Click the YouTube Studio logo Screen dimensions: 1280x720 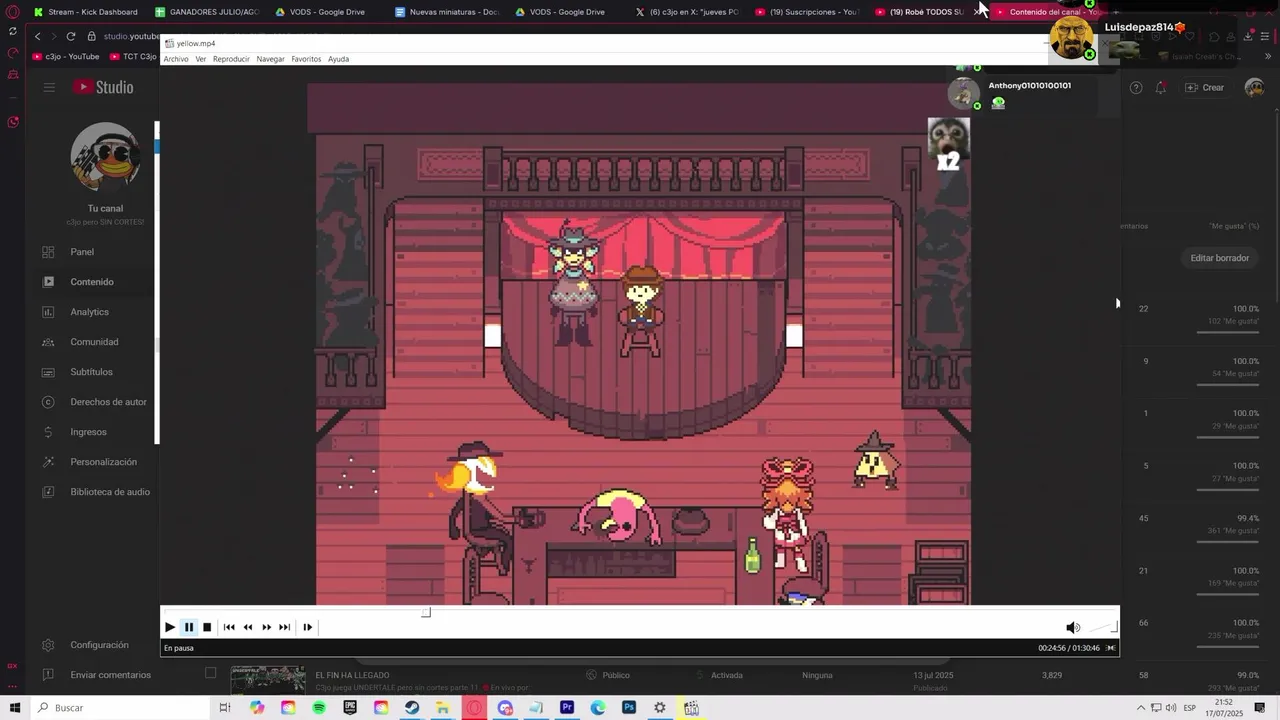[103, 87]
